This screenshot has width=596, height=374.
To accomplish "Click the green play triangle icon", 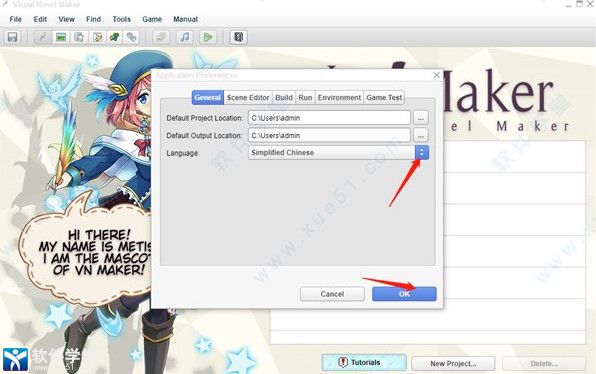I will 208,37.
